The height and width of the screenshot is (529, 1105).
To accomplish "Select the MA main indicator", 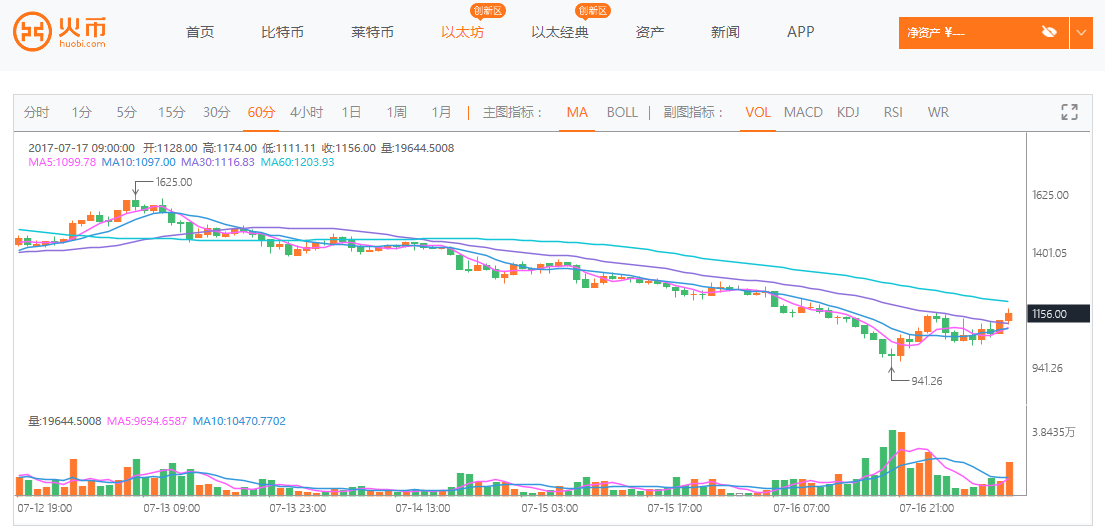I will 577,112.
